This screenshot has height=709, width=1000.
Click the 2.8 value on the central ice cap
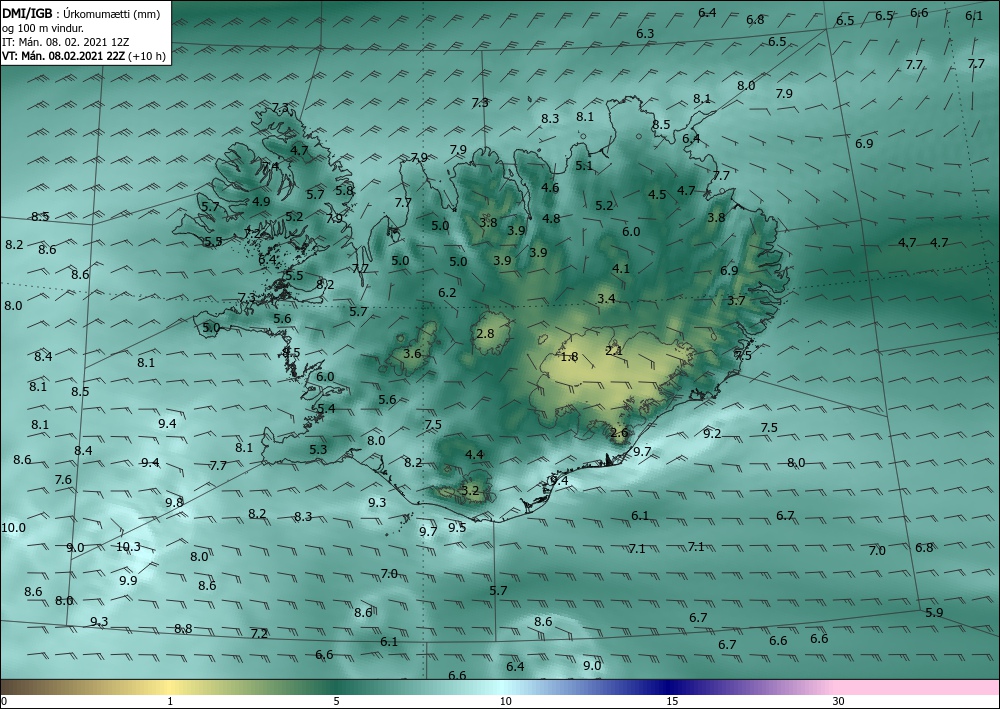click(485, 333)
